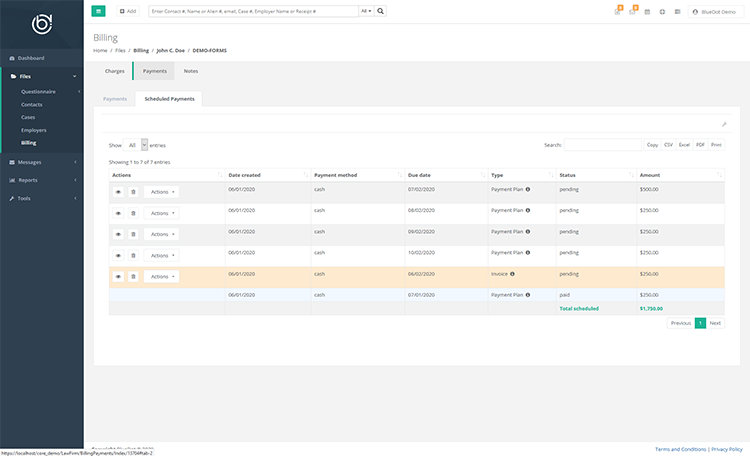This screenshot has width=750, height=456.
Task: Click the wrench icon above the table
Action: (724, 124)
